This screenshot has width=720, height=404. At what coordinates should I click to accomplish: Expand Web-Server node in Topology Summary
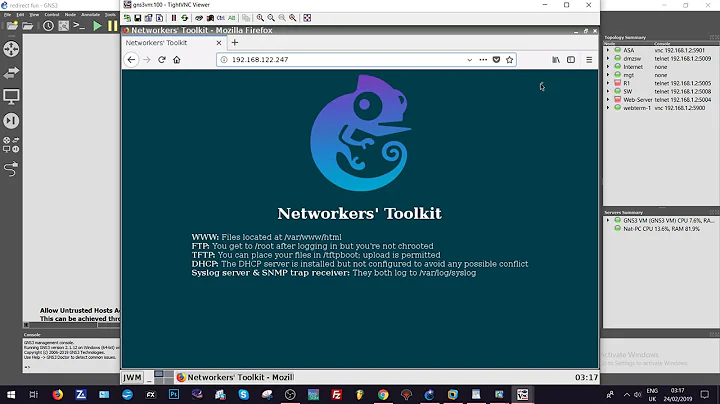tap(608, 100)
